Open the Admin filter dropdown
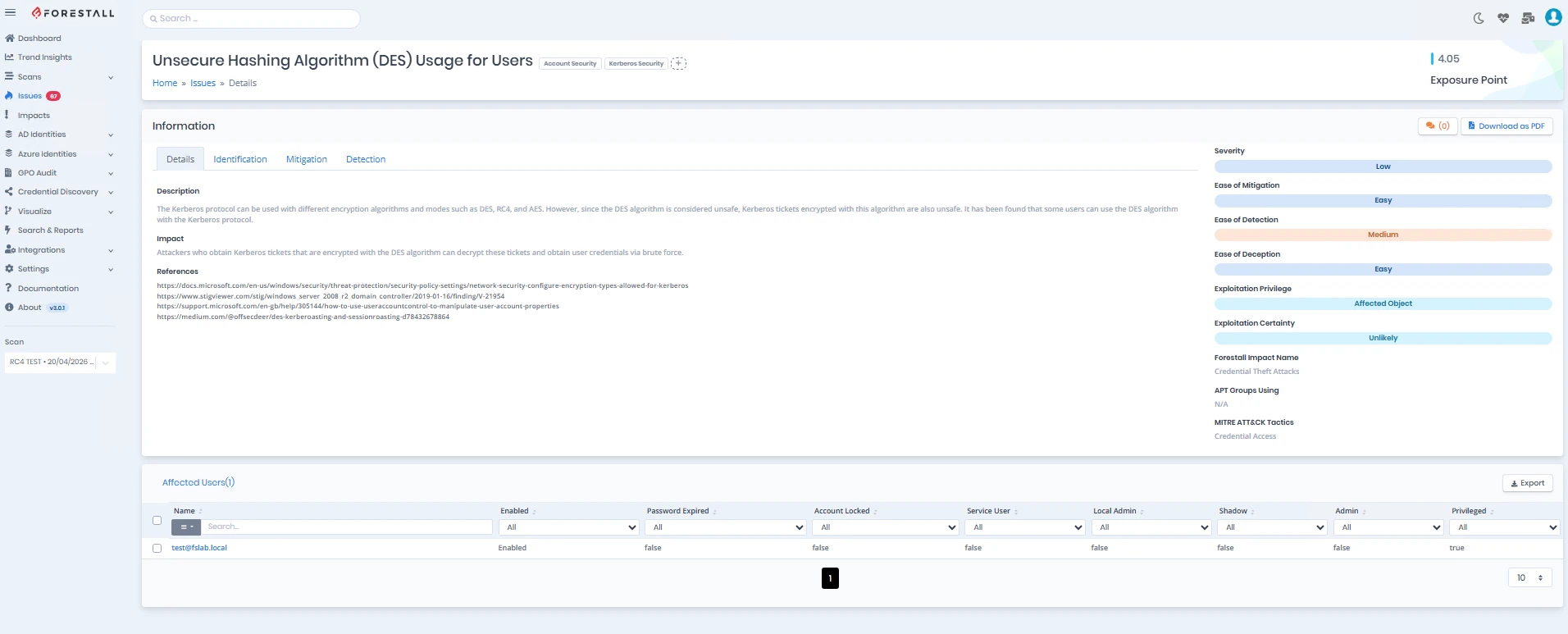Image resolution: width=1568 pixels, height=634 pixels. (1388, 527)
